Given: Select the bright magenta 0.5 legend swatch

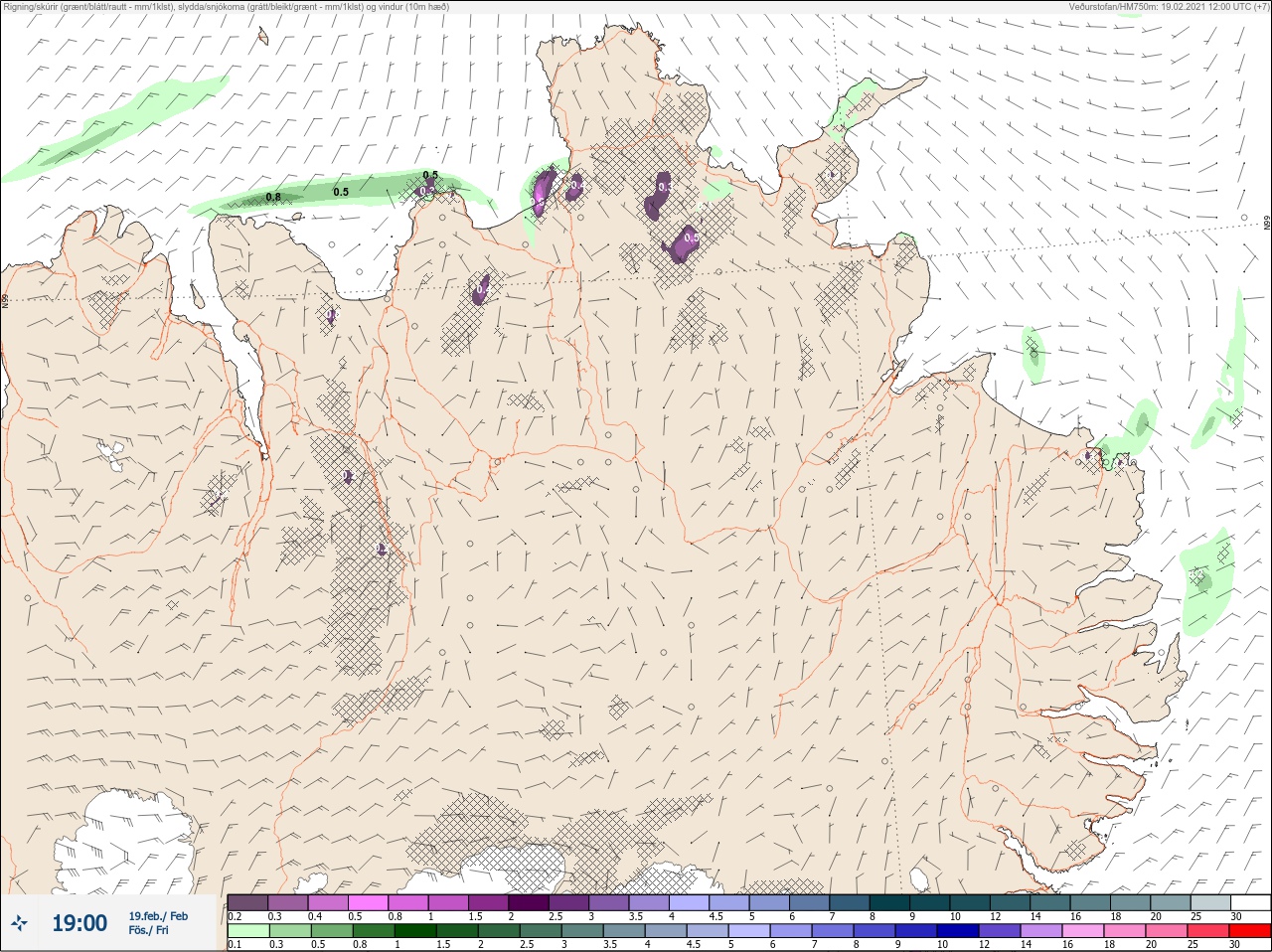Looking at the screenshot, I should point(369,902).
